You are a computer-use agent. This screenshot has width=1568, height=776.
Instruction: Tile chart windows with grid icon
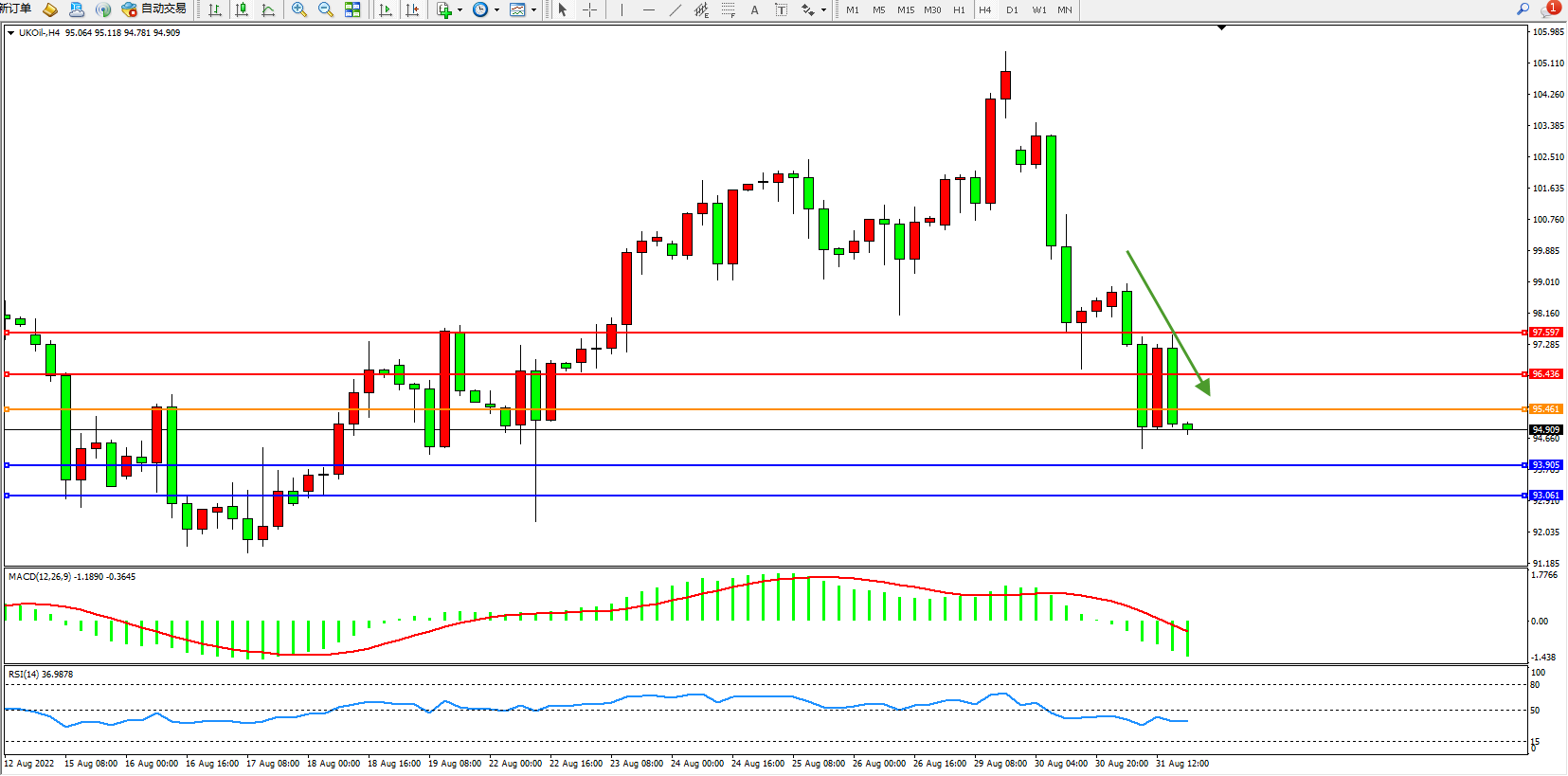352,9
